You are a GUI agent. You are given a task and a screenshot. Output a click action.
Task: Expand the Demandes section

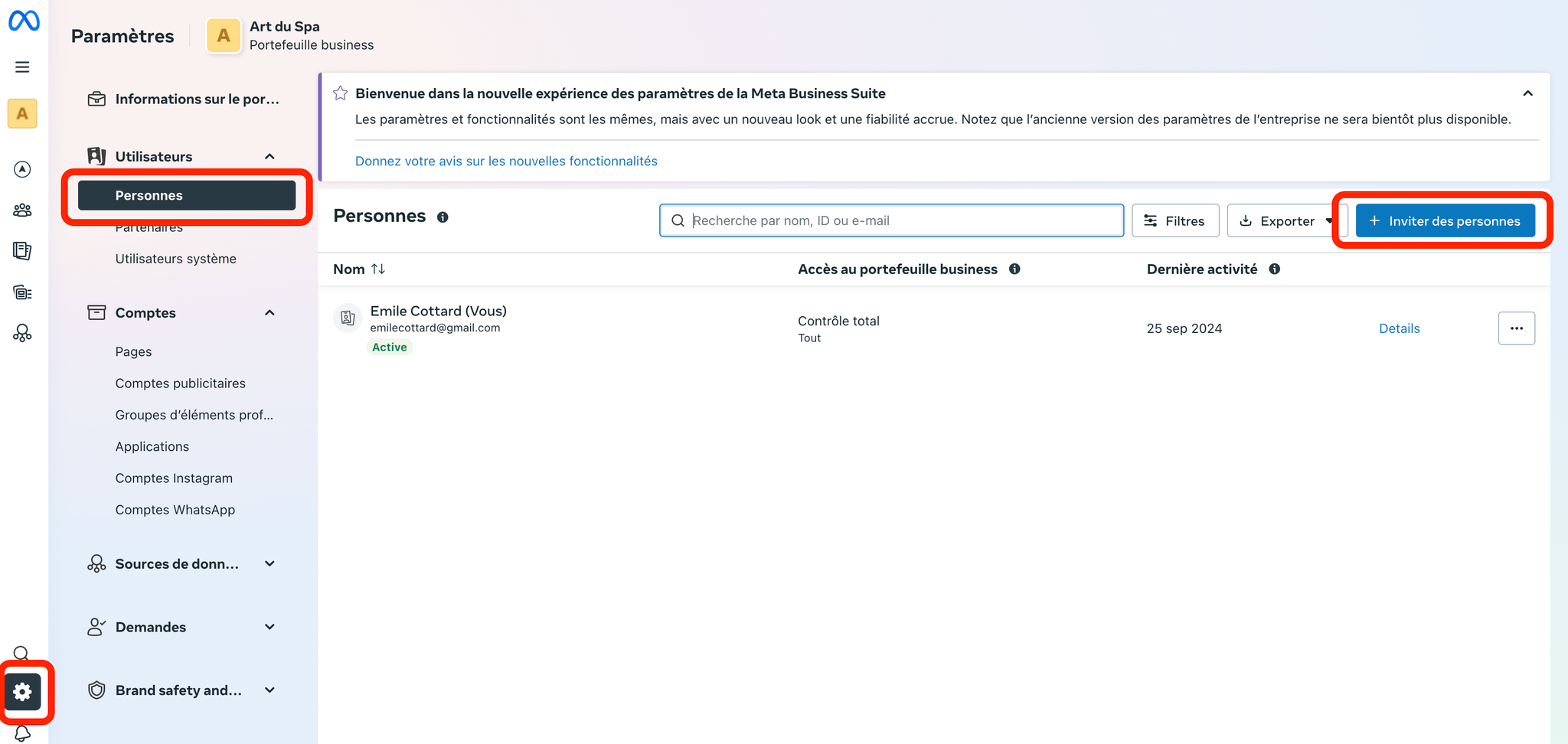tap(269, 627)
